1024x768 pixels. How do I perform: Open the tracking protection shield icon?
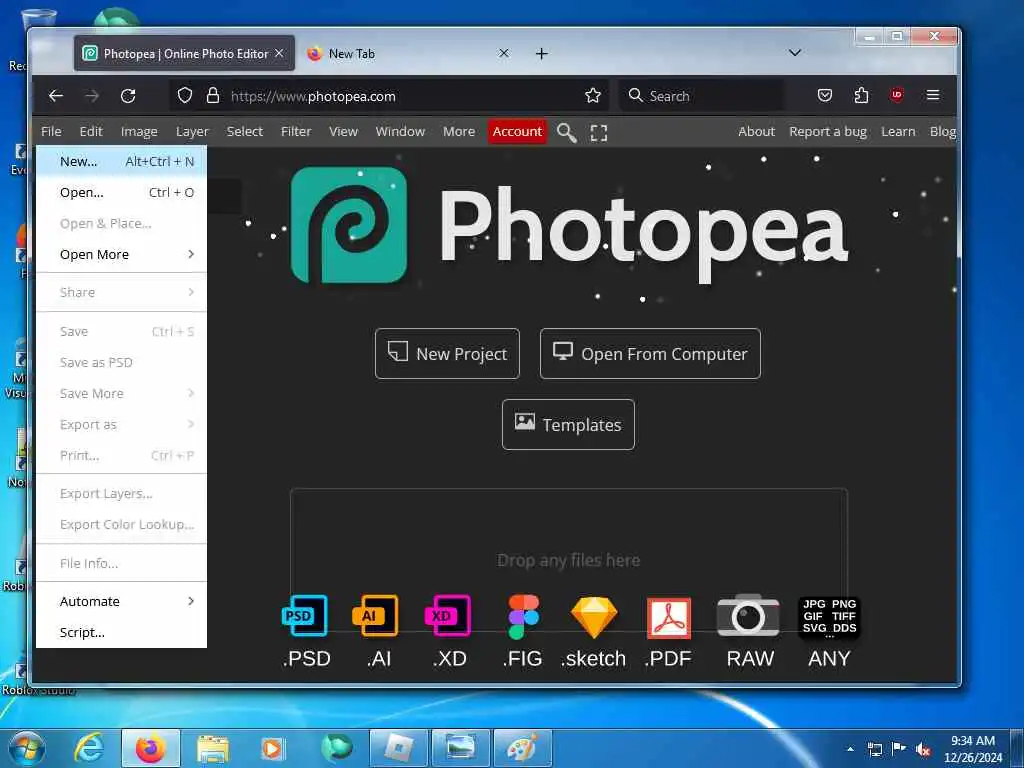(x=185, y=96)
